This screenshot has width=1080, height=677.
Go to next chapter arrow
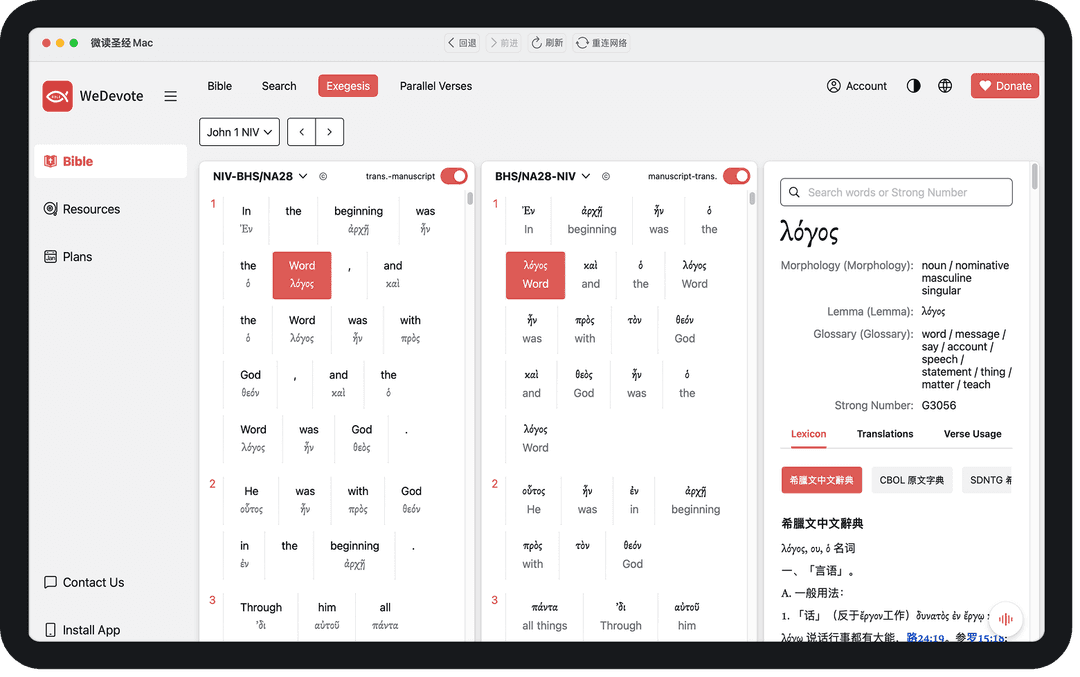coord(329,132)
